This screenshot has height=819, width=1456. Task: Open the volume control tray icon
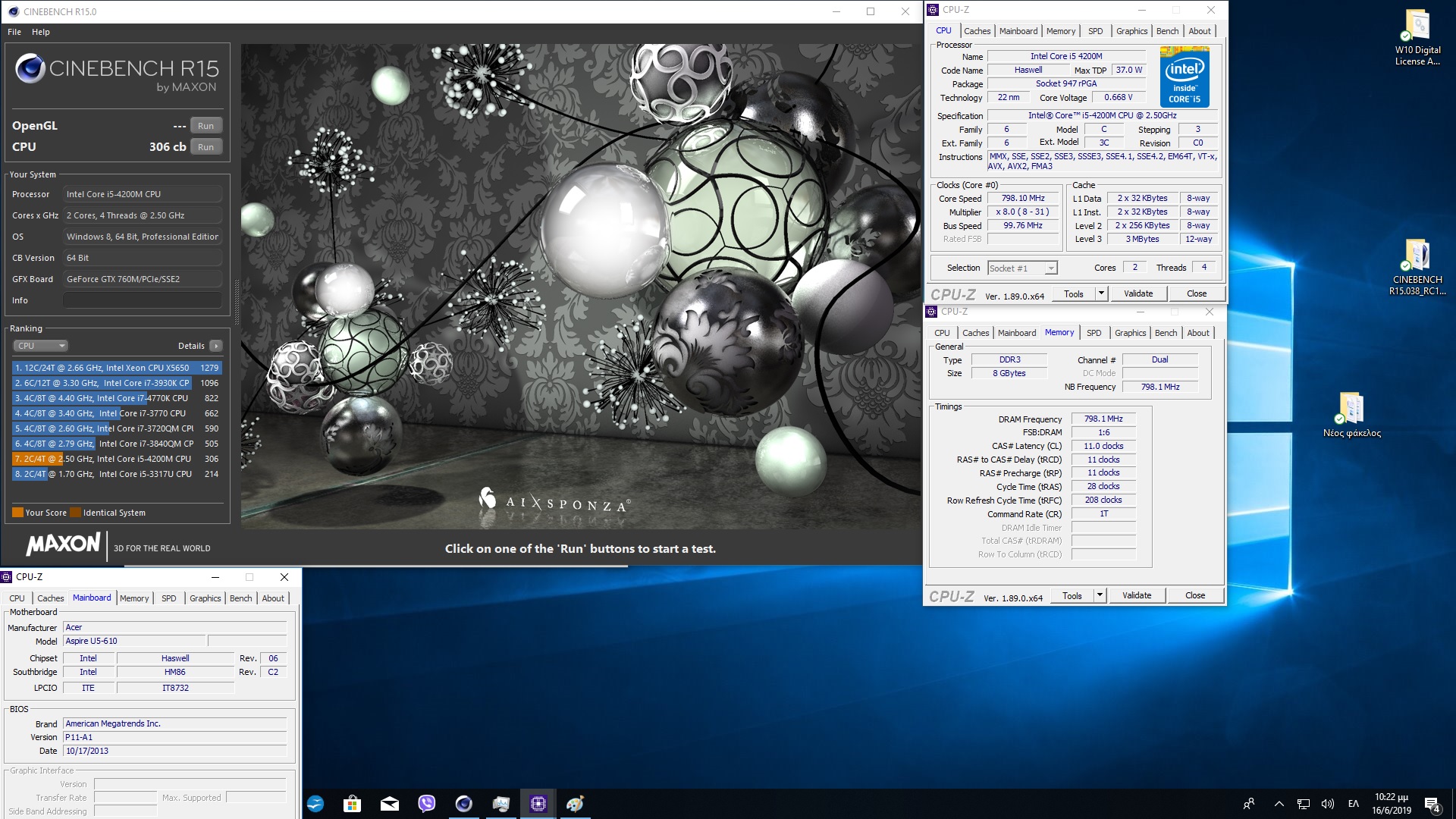coord(1327,804)
